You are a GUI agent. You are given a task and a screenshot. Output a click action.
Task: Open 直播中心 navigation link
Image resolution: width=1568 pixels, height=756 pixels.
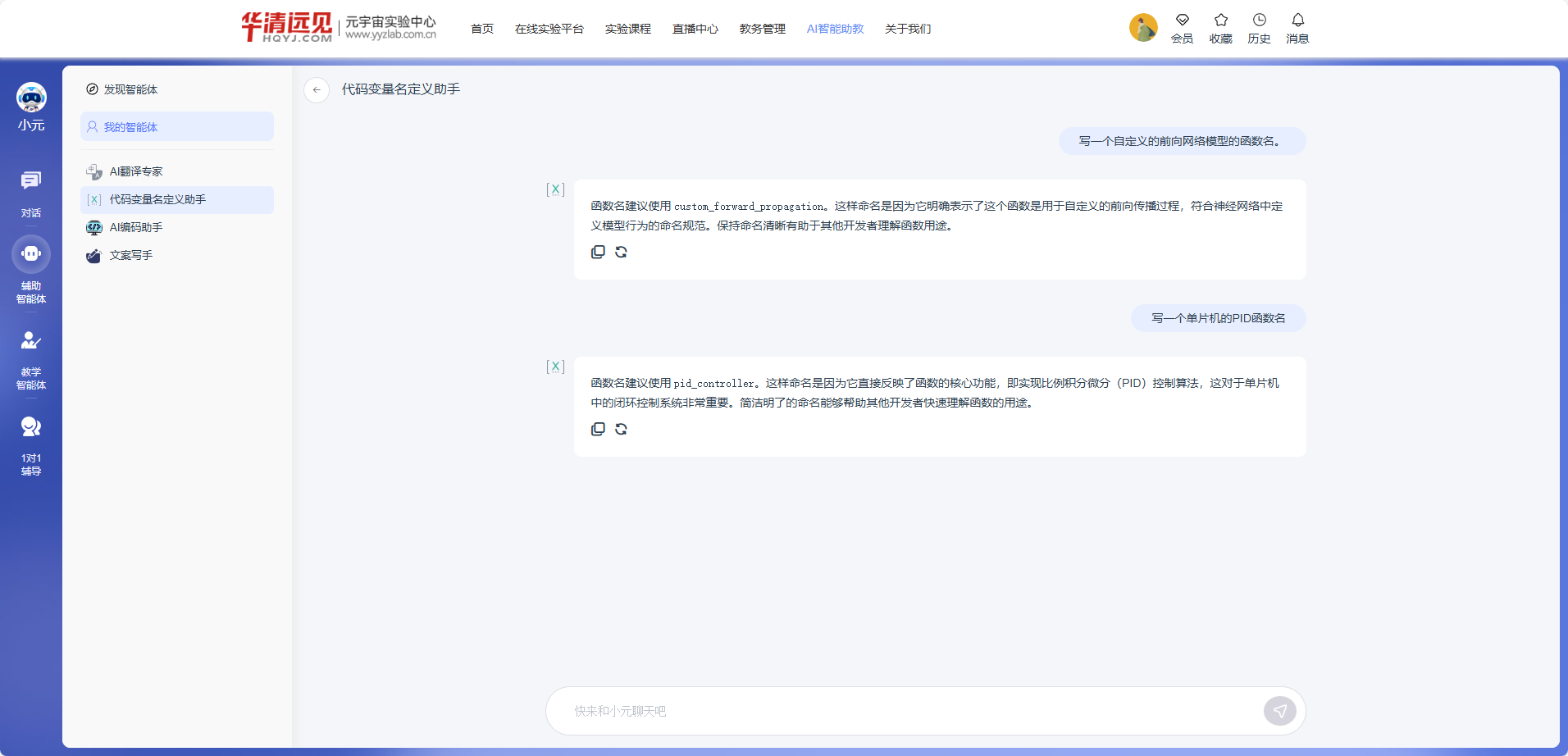point(695,29)
